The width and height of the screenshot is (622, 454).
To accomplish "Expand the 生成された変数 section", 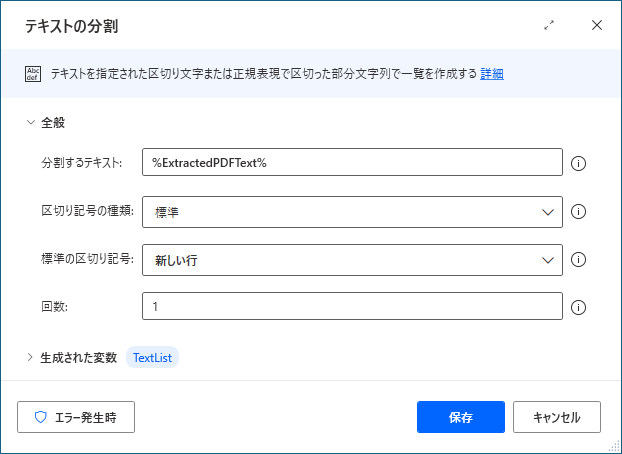I will 31,357.
